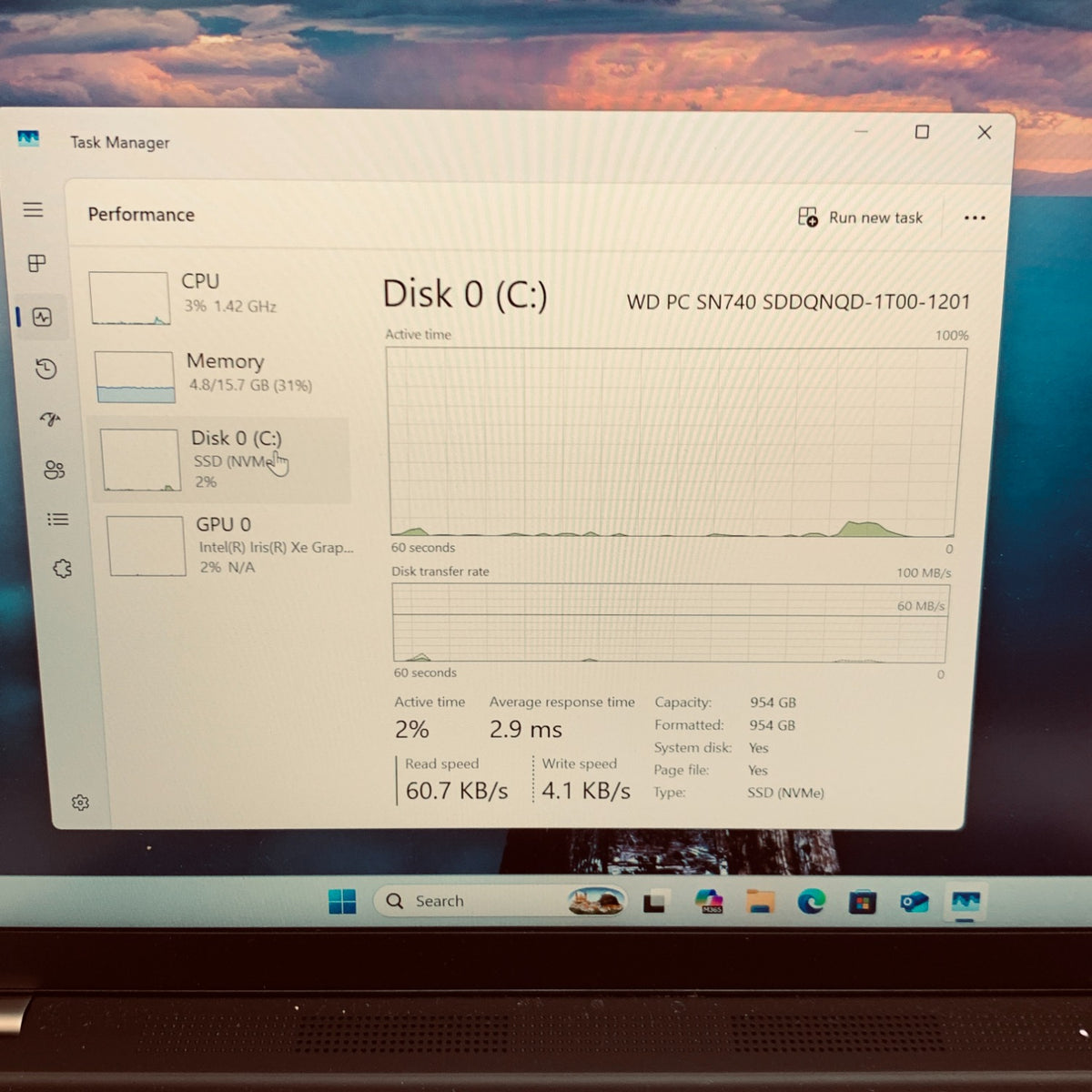
Task: Open the Processes page icon
Action: pos(37,263)
